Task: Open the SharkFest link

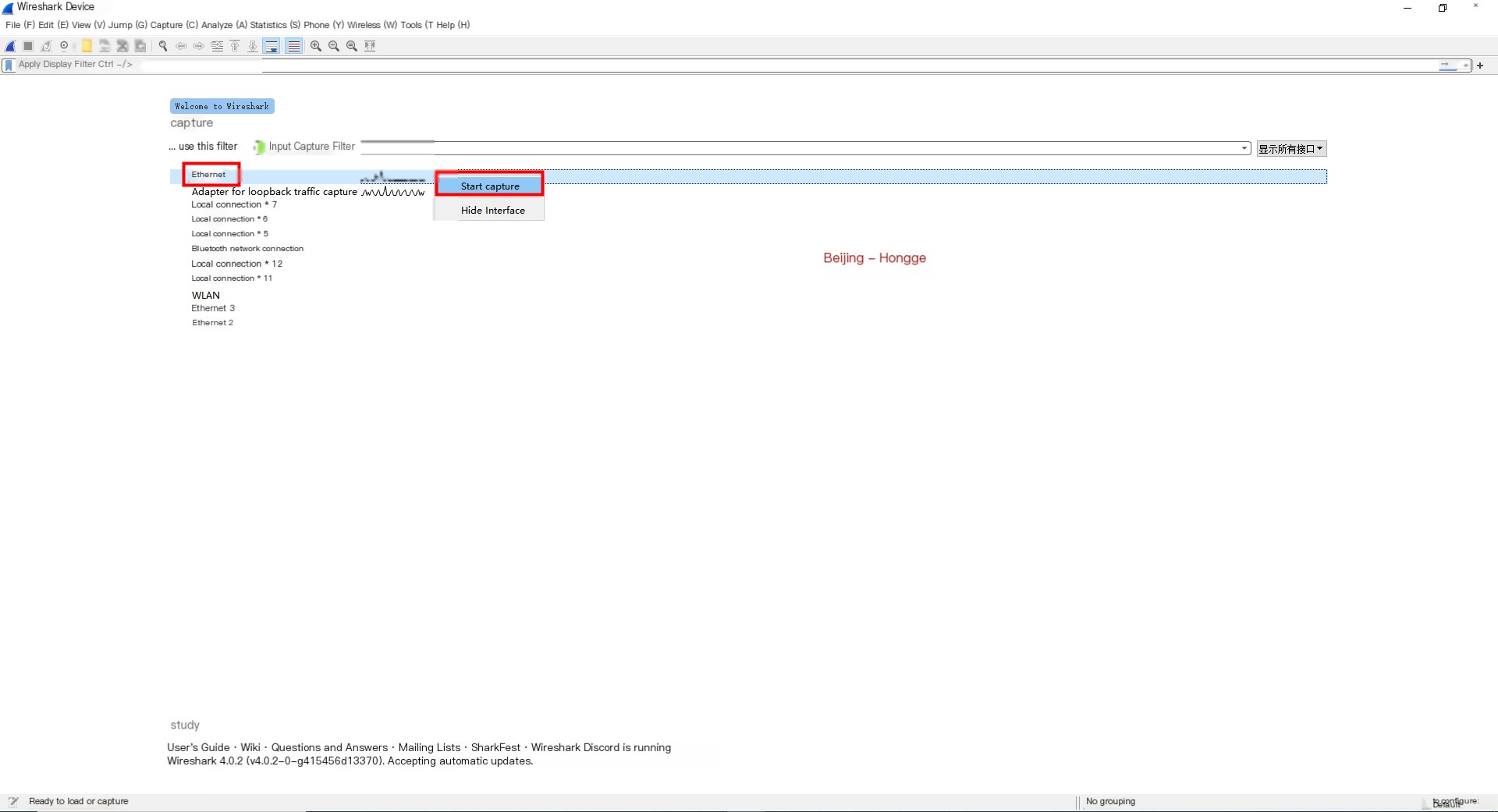Action: 495,747
